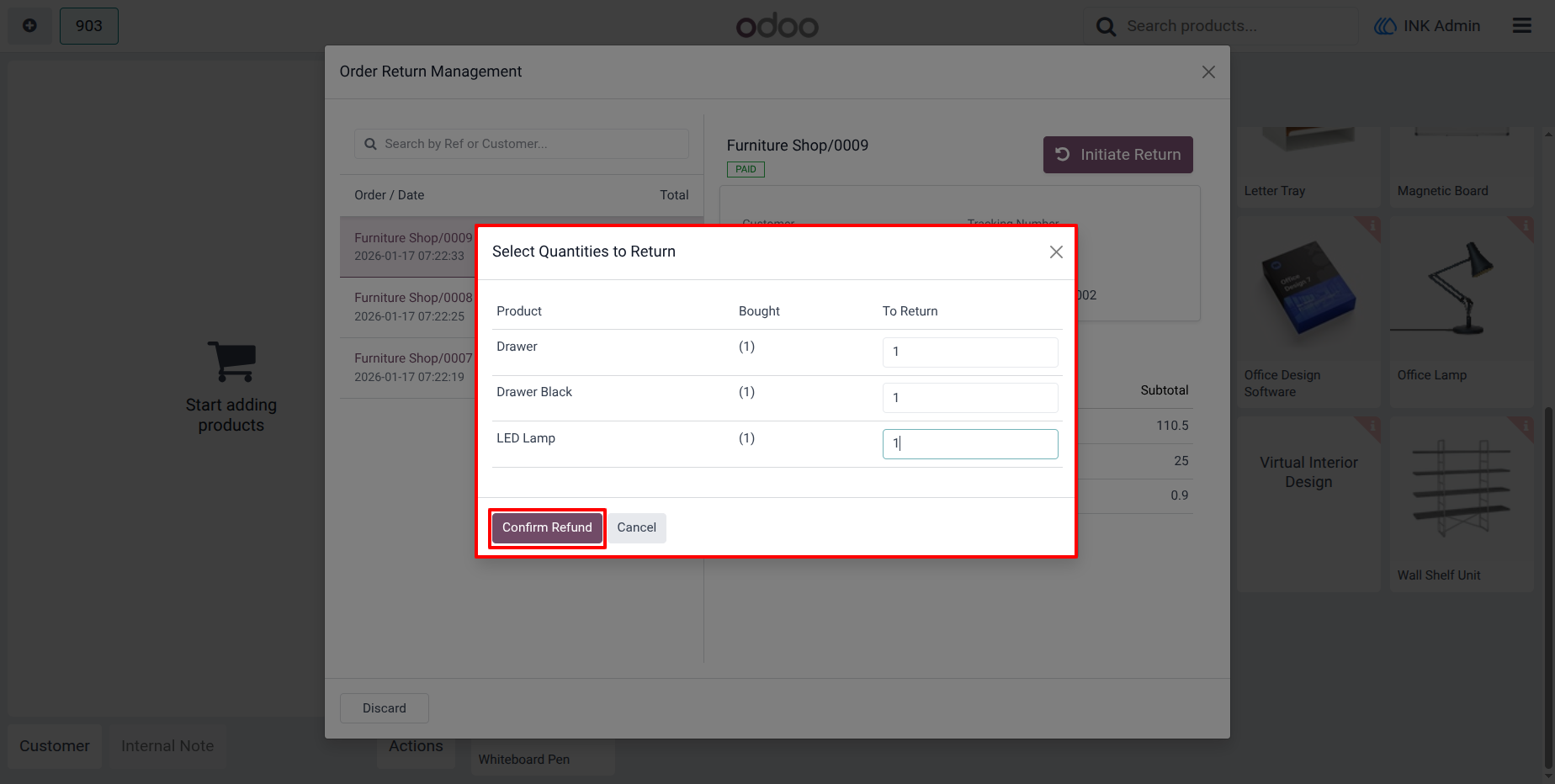Click the Odoo logo
Image resolution: width=1555 pixels, height=784 pixels.
tap(777, 26)
